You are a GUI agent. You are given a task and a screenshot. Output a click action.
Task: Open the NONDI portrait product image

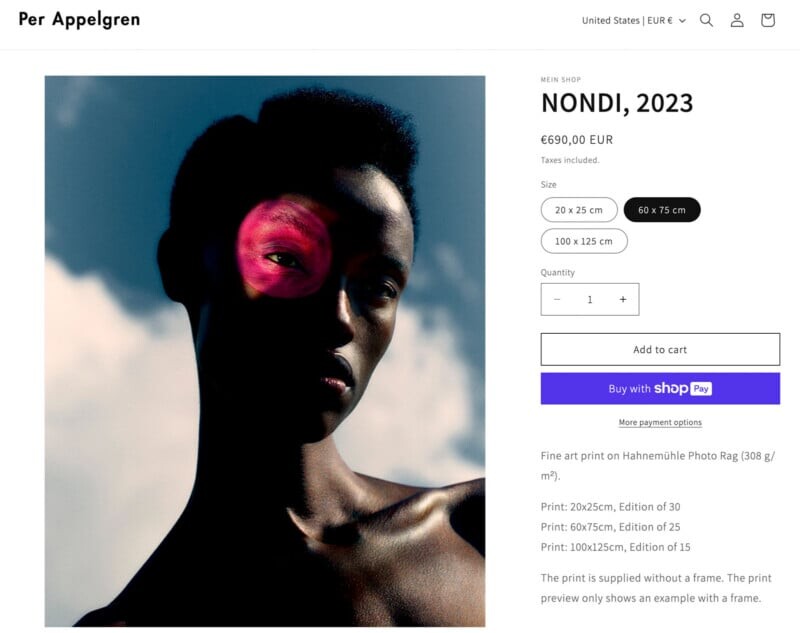265,351
